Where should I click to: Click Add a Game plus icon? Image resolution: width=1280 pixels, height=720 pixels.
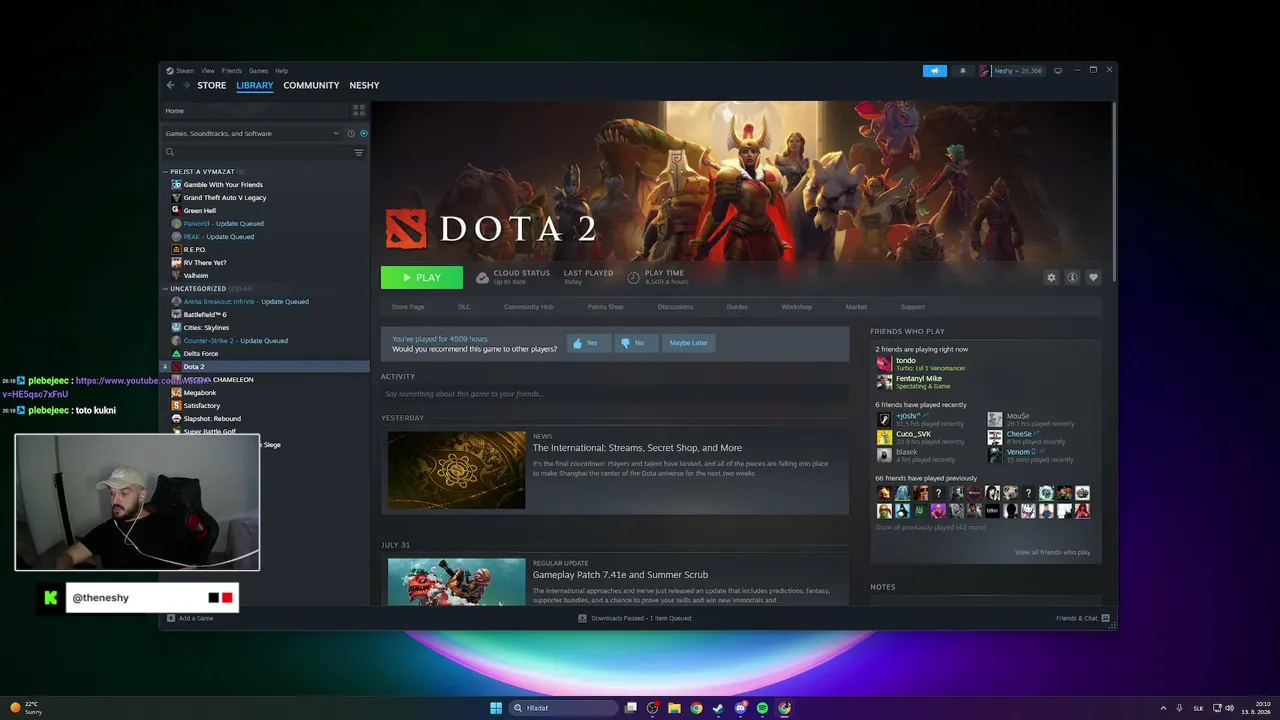171,618
